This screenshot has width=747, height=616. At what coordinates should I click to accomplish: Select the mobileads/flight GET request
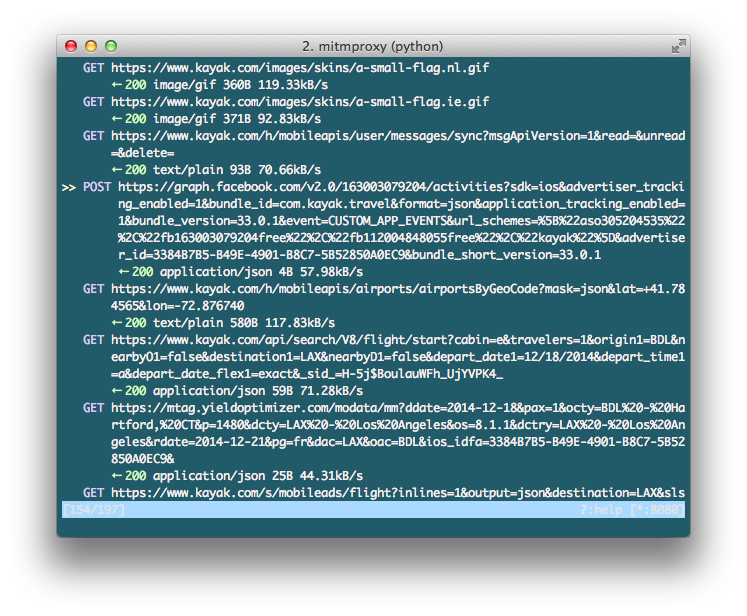(384, 493)
